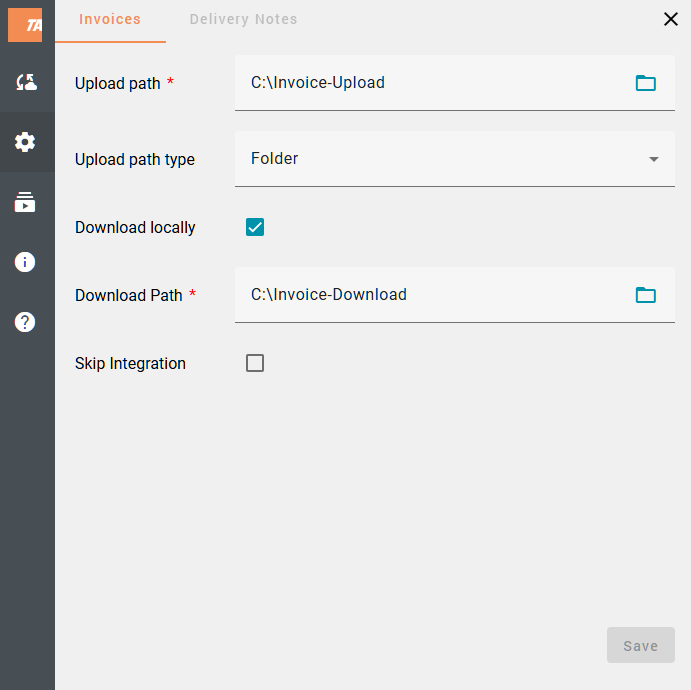691x690 pixels.
Task: Enable the Skip Integration checkbox
Action: click(x=255, y=363)
